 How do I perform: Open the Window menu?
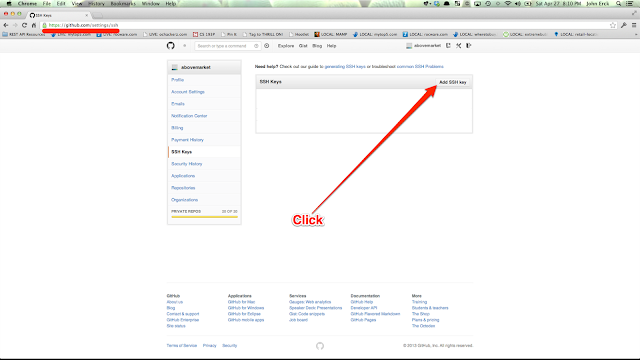[151, 3]
